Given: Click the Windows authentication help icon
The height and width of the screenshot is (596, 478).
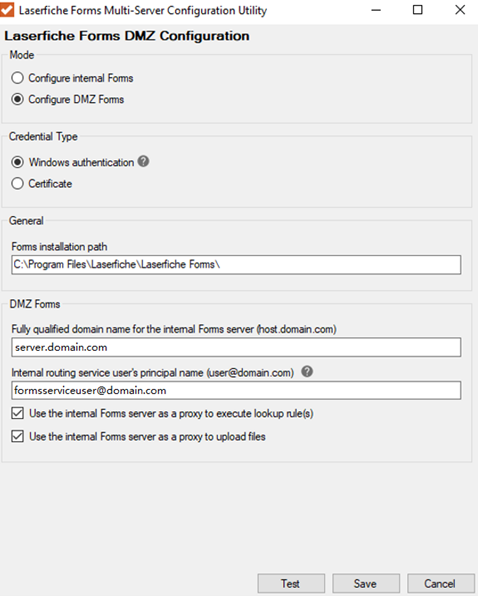Looking at the screenshot, I should point(143,162).
